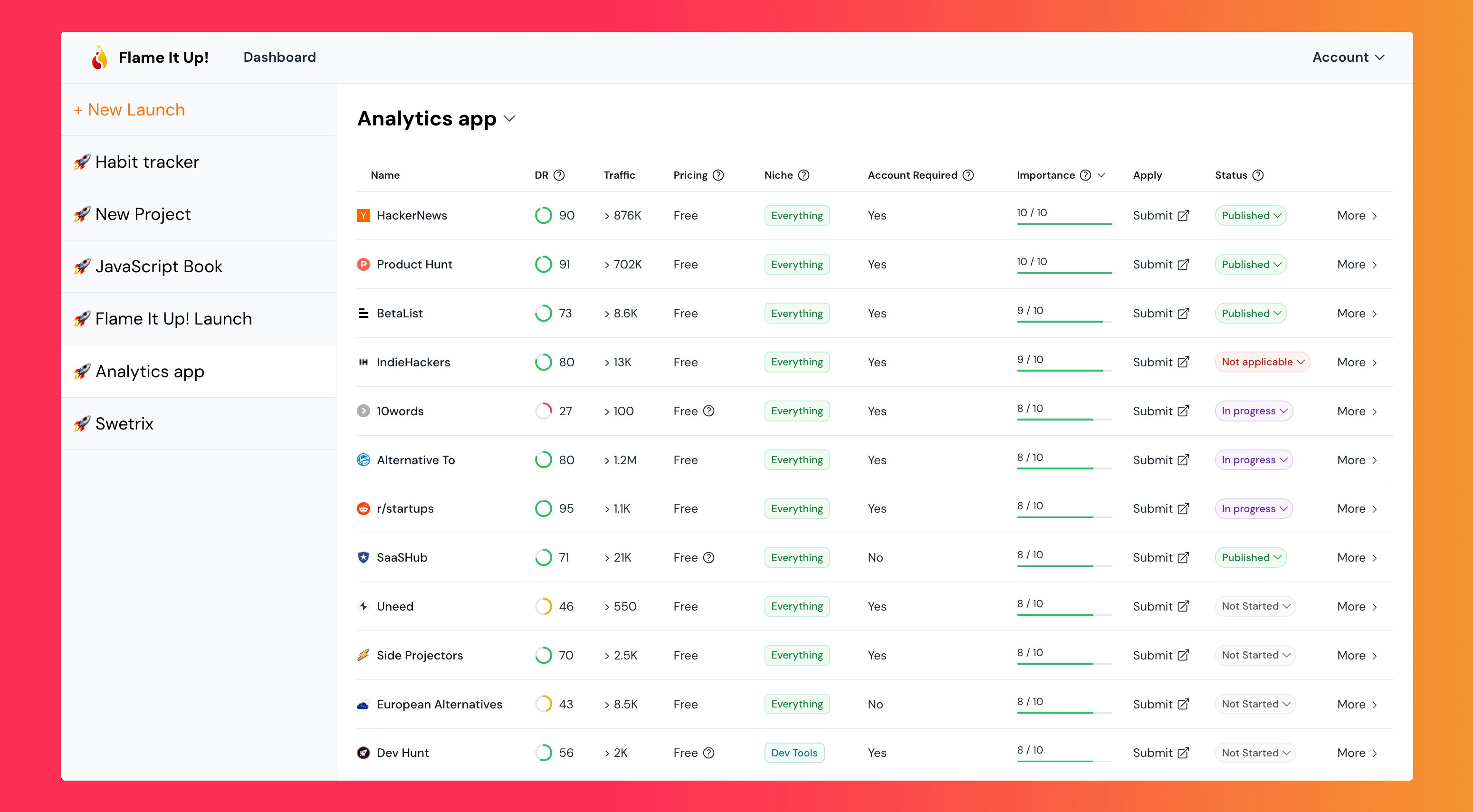This screenshot has width=1473, height=812.
Task: Open 10words In progress status dropdown
Action: pos(1253,411)
